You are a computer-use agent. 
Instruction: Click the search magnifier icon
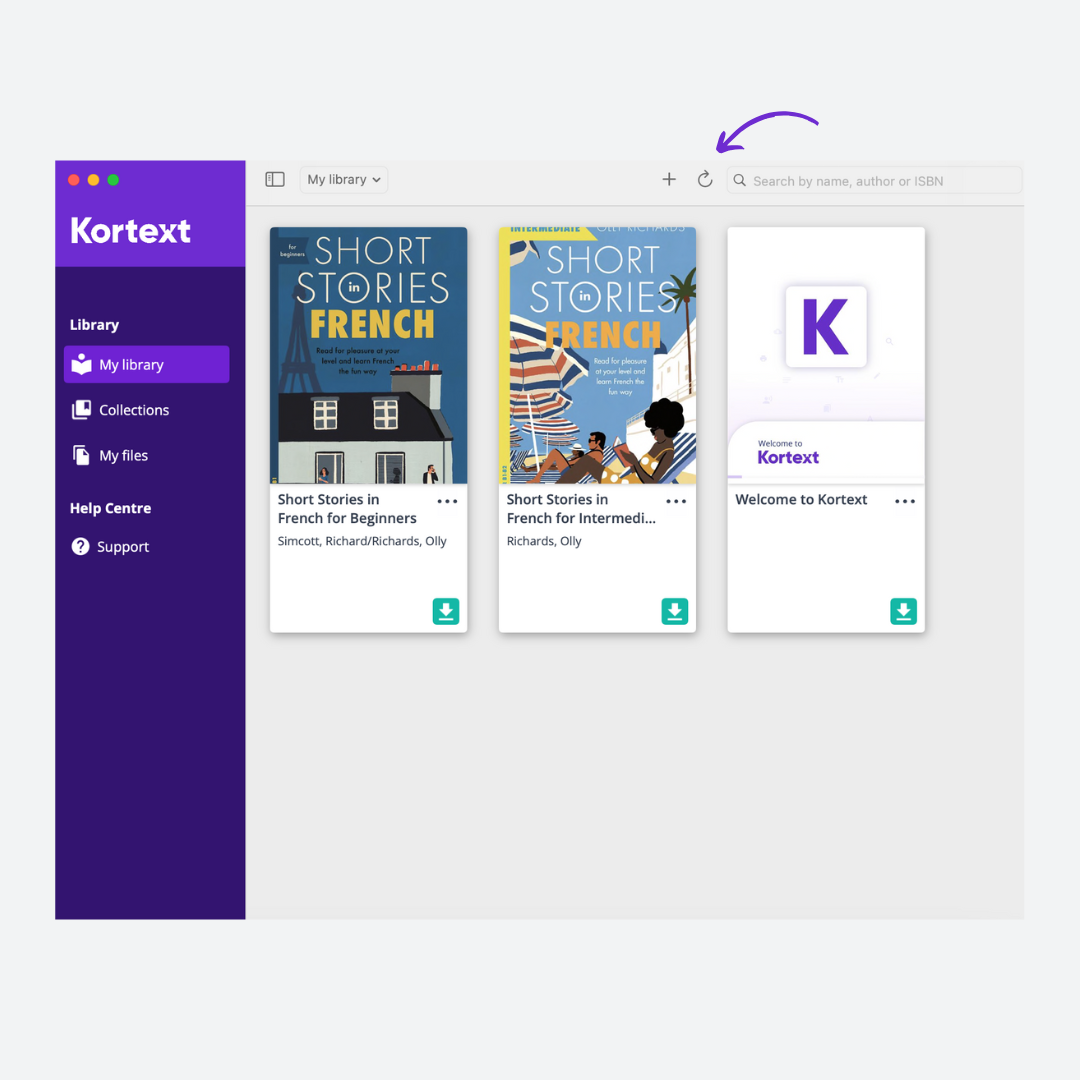[740, 180]
